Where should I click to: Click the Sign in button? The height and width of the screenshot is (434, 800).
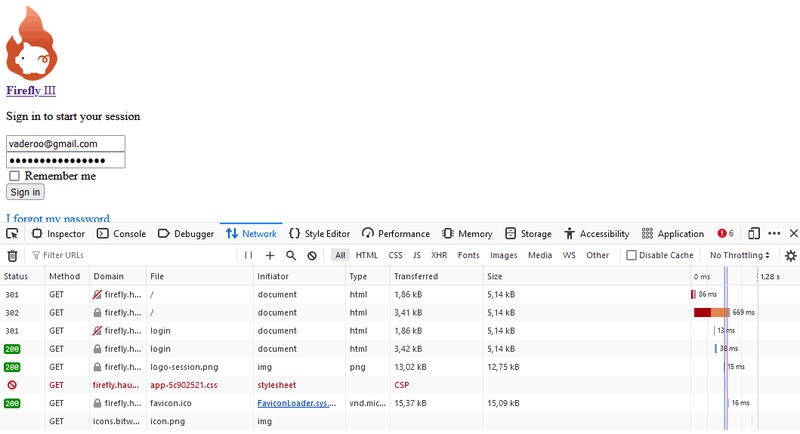coord(25,192)
